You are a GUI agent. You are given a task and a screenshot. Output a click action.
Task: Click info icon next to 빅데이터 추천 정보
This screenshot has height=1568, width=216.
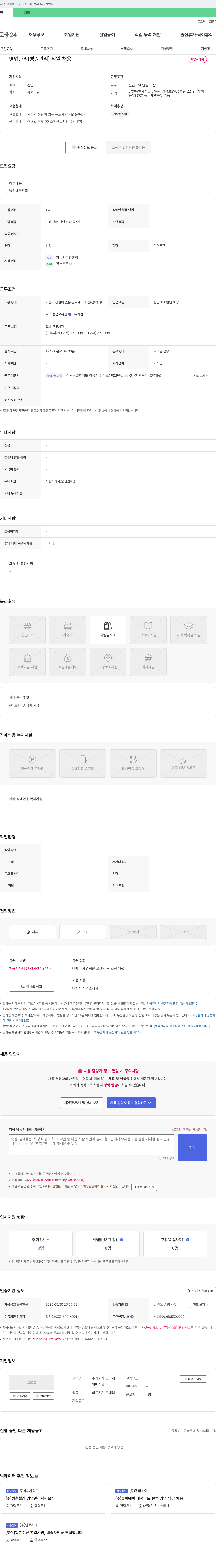[x=36, y=1476]
